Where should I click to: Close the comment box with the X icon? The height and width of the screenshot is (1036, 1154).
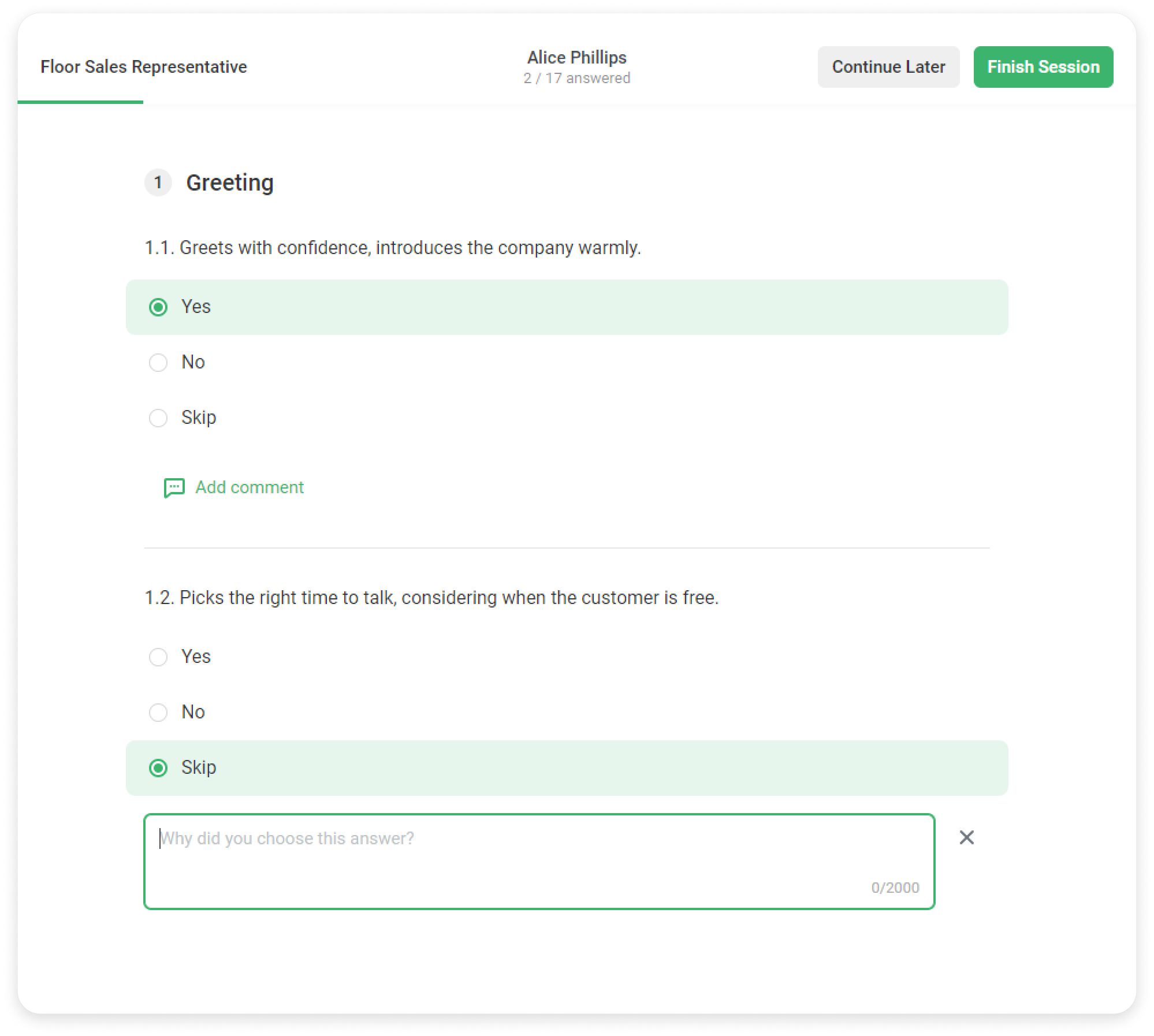[x=966, y=837]
